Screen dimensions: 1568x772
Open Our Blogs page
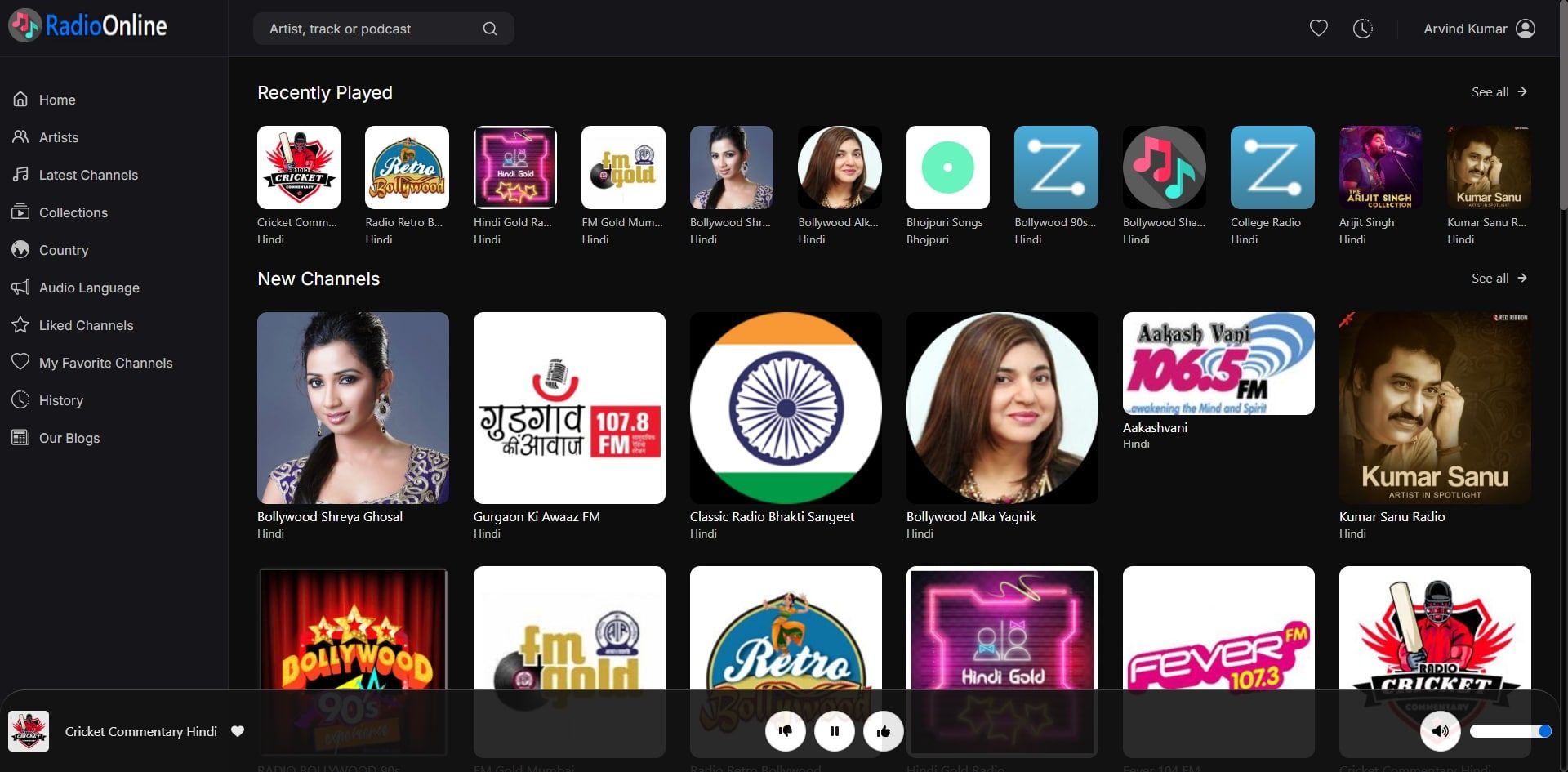click(x=69, y=438)
